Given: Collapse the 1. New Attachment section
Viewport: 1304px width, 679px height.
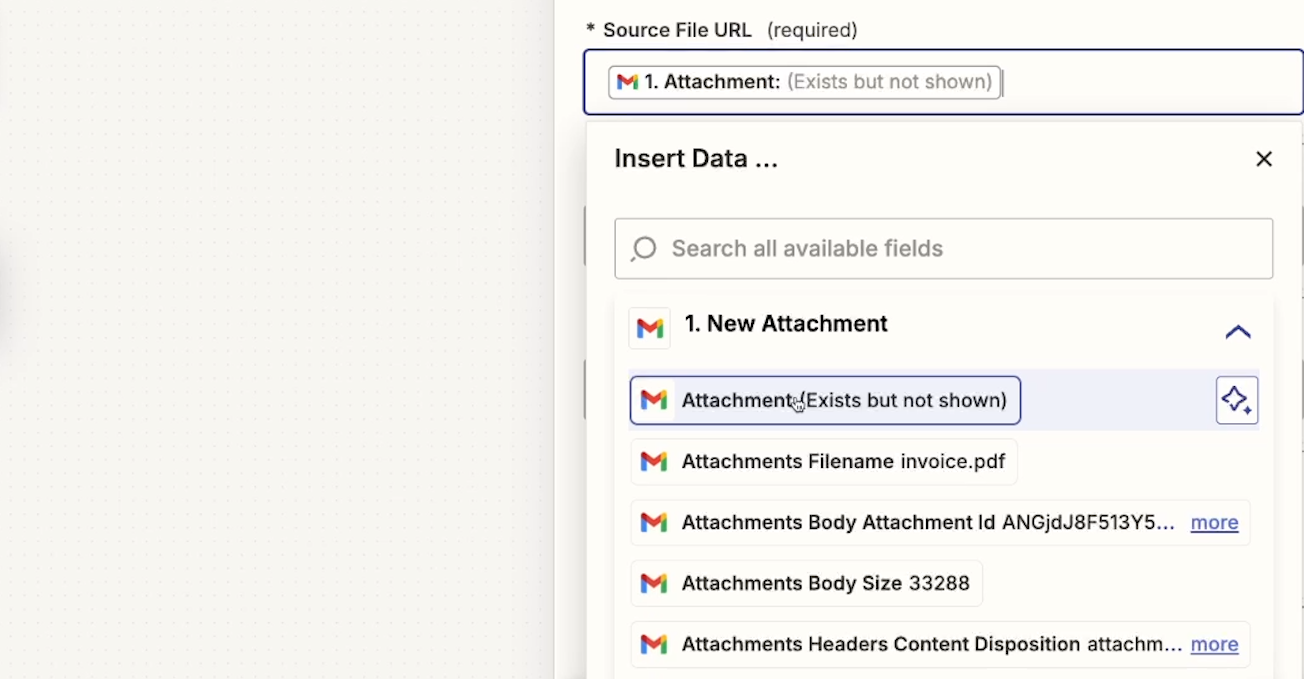Looking at the screenshot, I should tap(1238, 331).
